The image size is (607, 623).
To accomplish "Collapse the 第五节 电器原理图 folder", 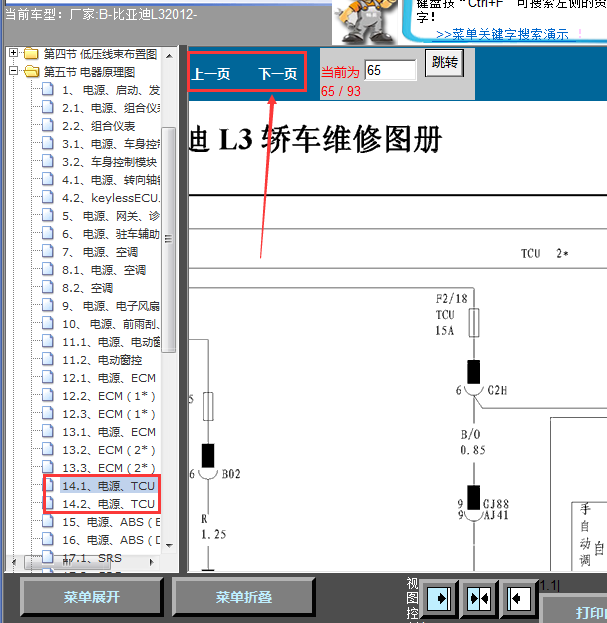I will pos(14,71).
